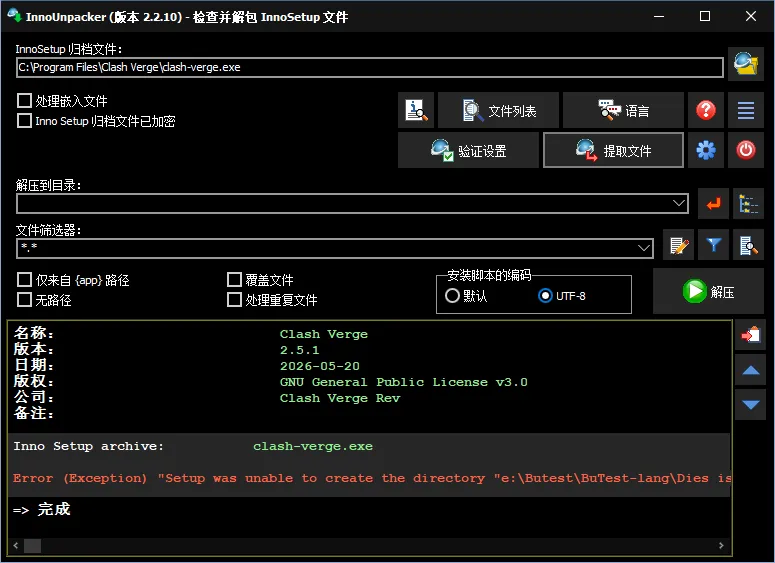Screen dimensions: 775x563
Task: Open the red help question mark icon
Action: click(706, 110)
